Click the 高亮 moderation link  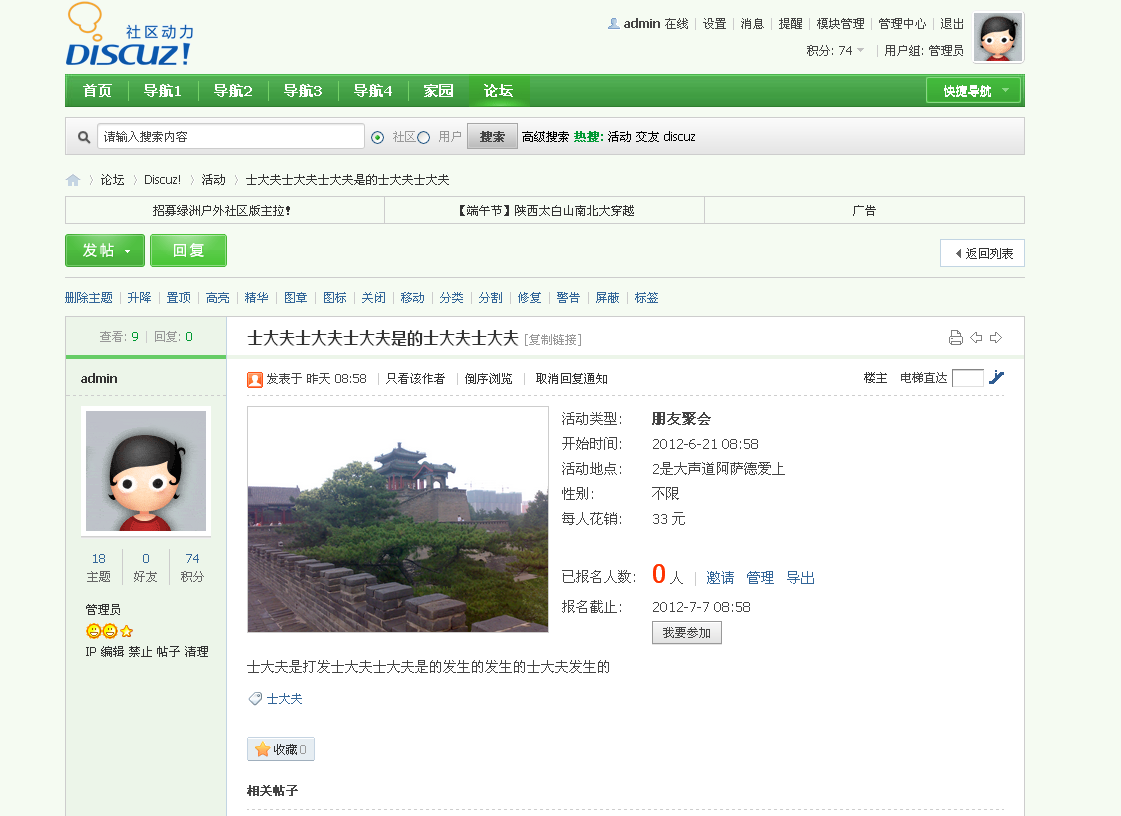[217, 298]
